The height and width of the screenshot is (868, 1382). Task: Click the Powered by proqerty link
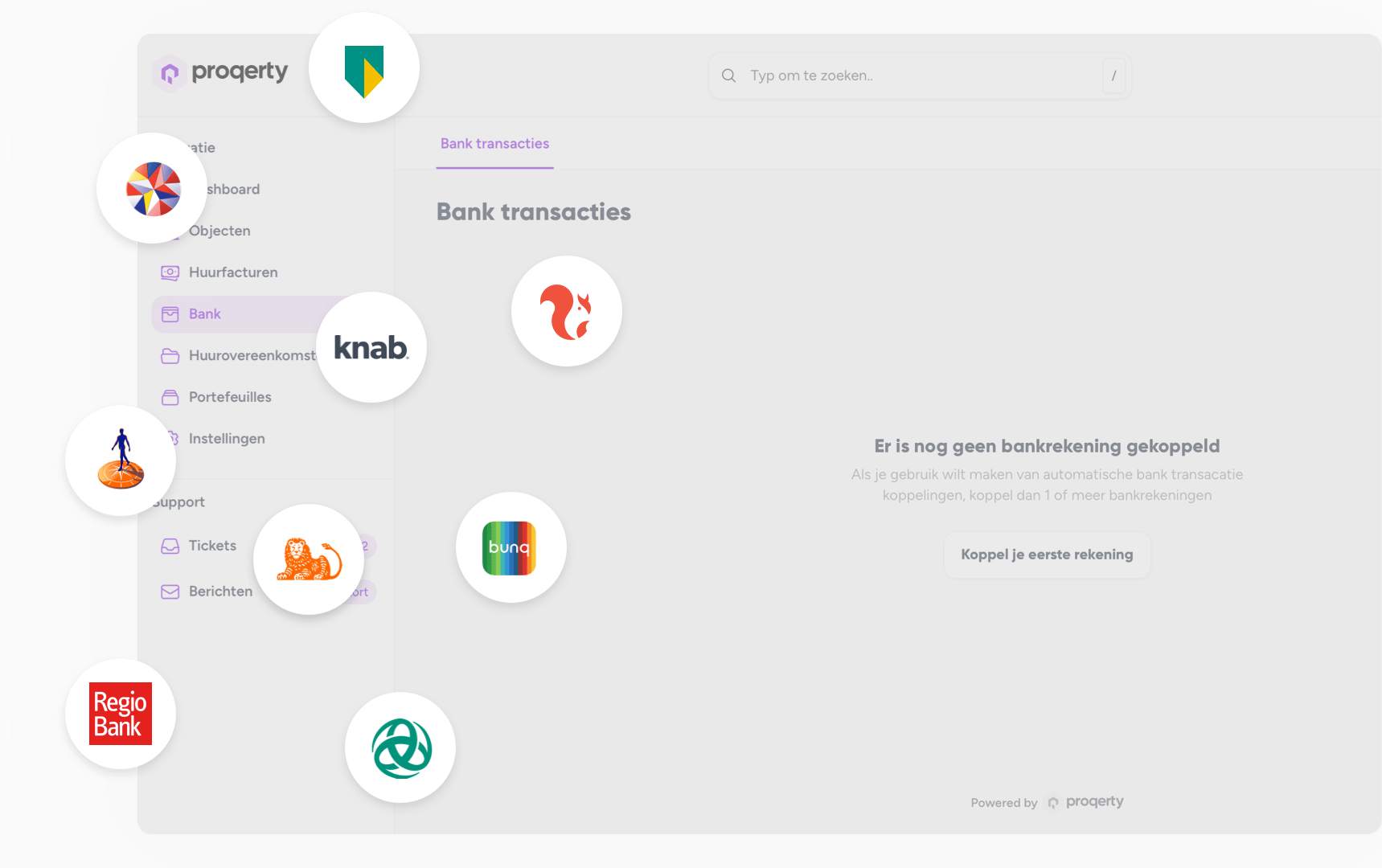1047,802
